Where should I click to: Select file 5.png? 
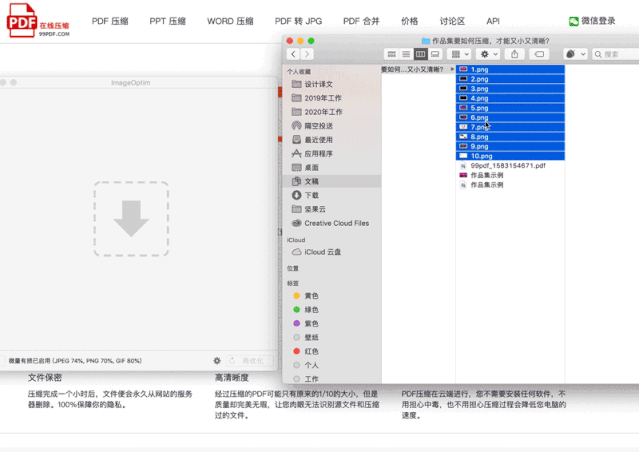tap(510, 108)
